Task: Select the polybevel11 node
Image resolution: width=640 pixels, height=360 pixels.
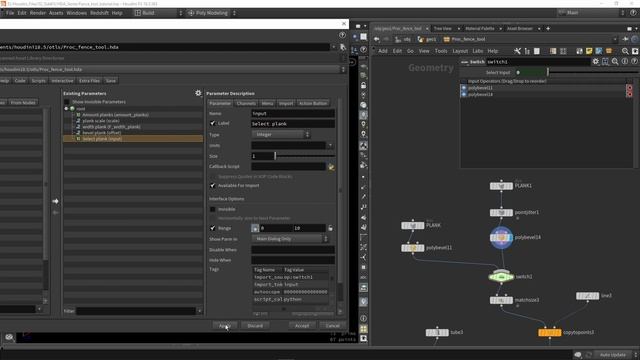Action: (413, 248)
